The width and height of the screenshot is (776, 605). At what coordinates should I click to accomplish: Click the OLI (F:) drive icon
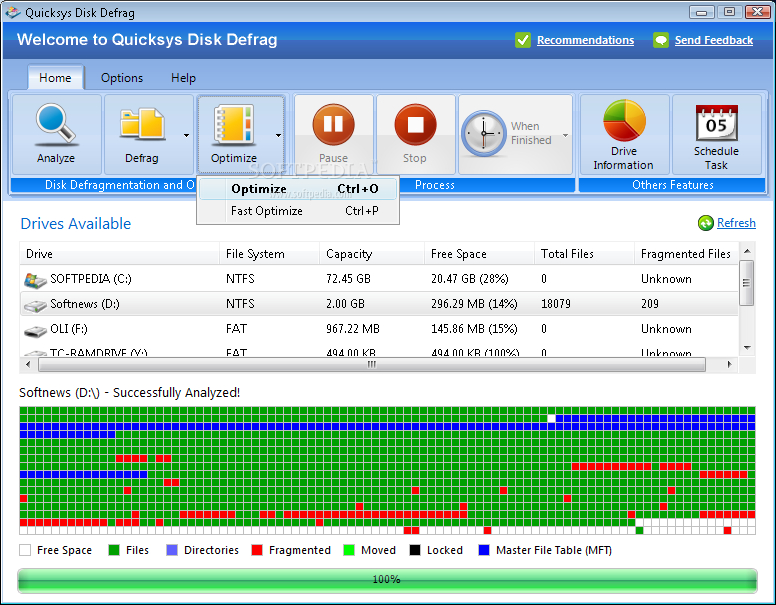point(35,331)
